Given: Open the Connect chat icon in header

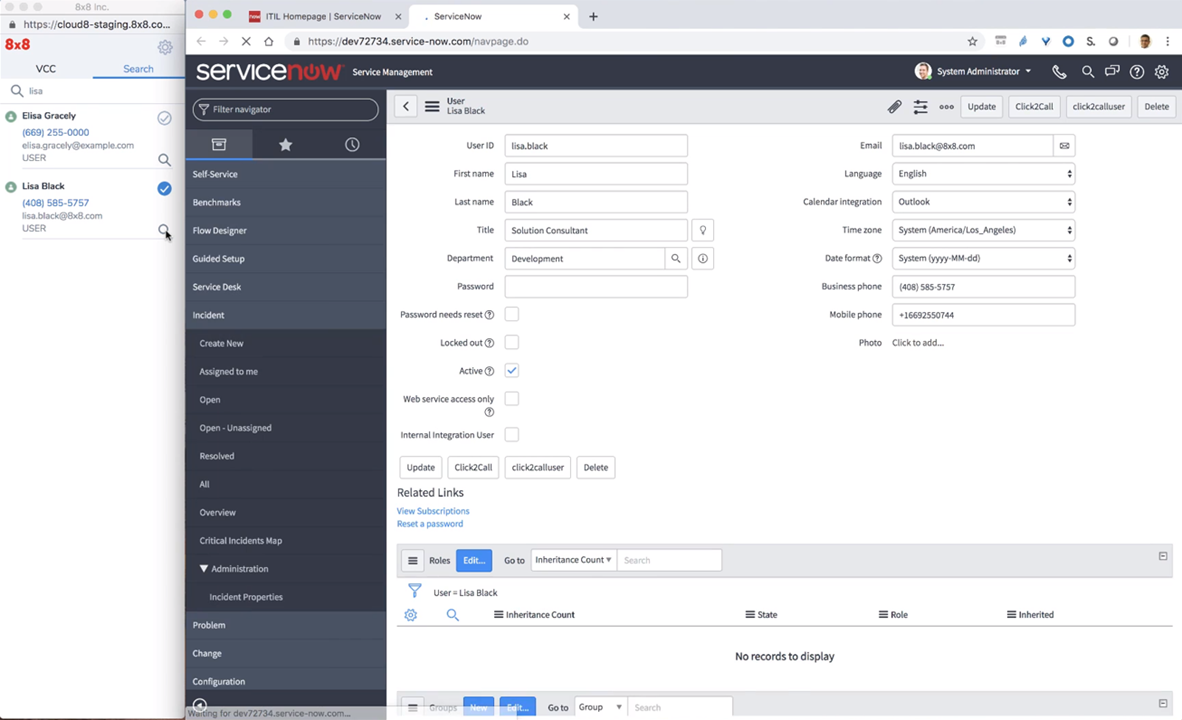Looking at the screenshot, I should click(1112, 72).
